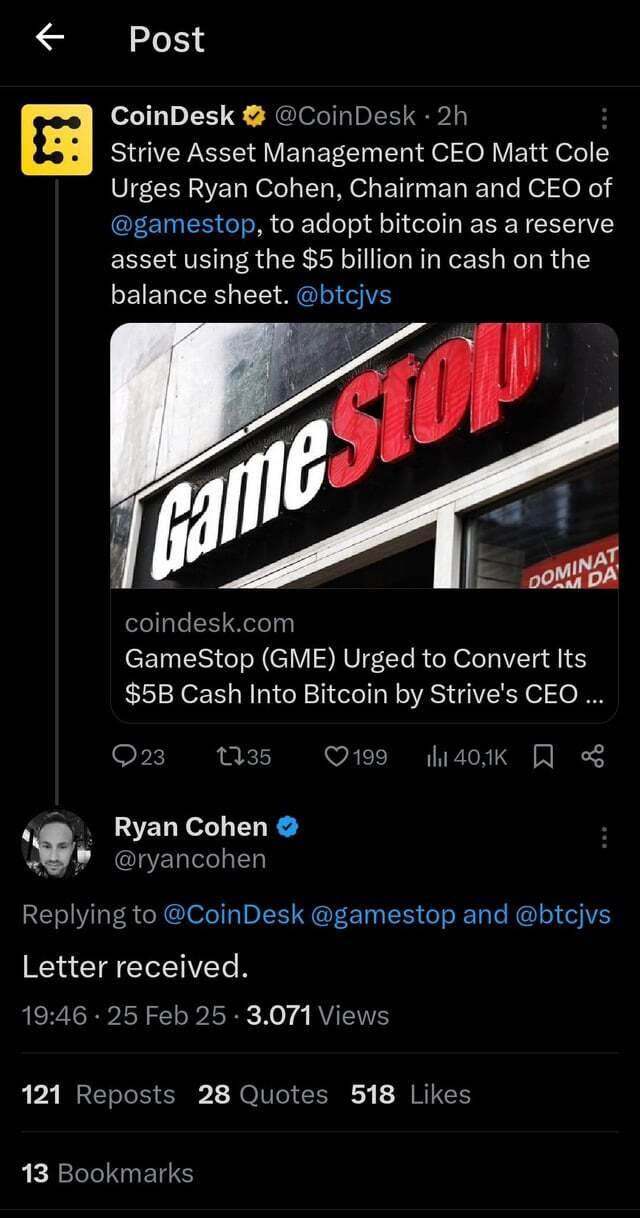Click Ryan Cohen's blue verified badge
The width and height of the screenshot is (640, 1218).
click(290, 826)
